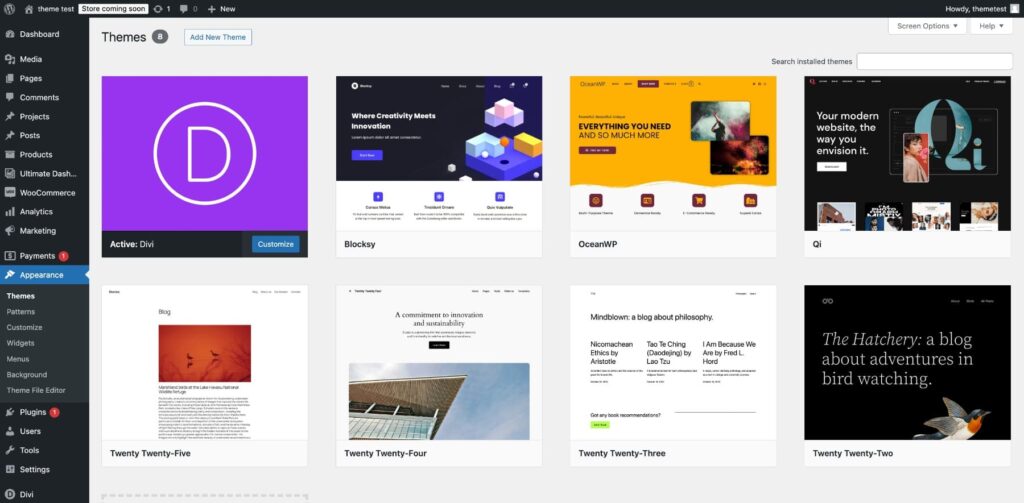Click the updates icon in admin bar
This screenshot has height=503, width=1024.
pyautogui.click(x=158, y=8)
